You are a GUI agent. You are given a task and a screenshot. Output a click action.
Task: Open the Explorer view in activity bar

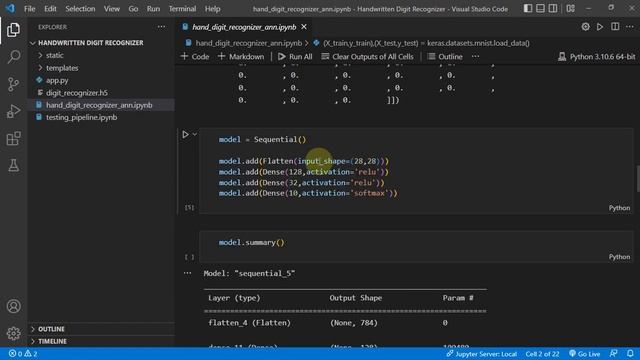[x=13, y=30]
